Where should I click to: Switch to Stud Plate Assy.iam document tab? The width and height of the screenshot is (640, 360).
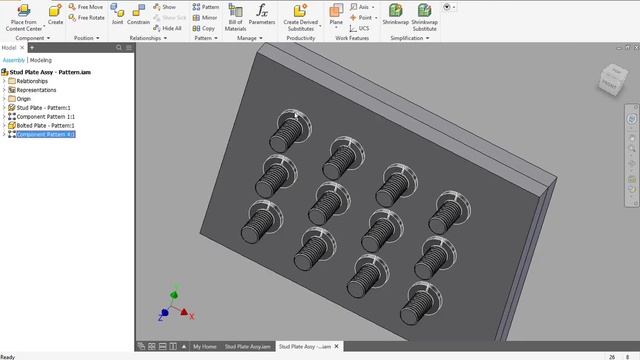247,346
